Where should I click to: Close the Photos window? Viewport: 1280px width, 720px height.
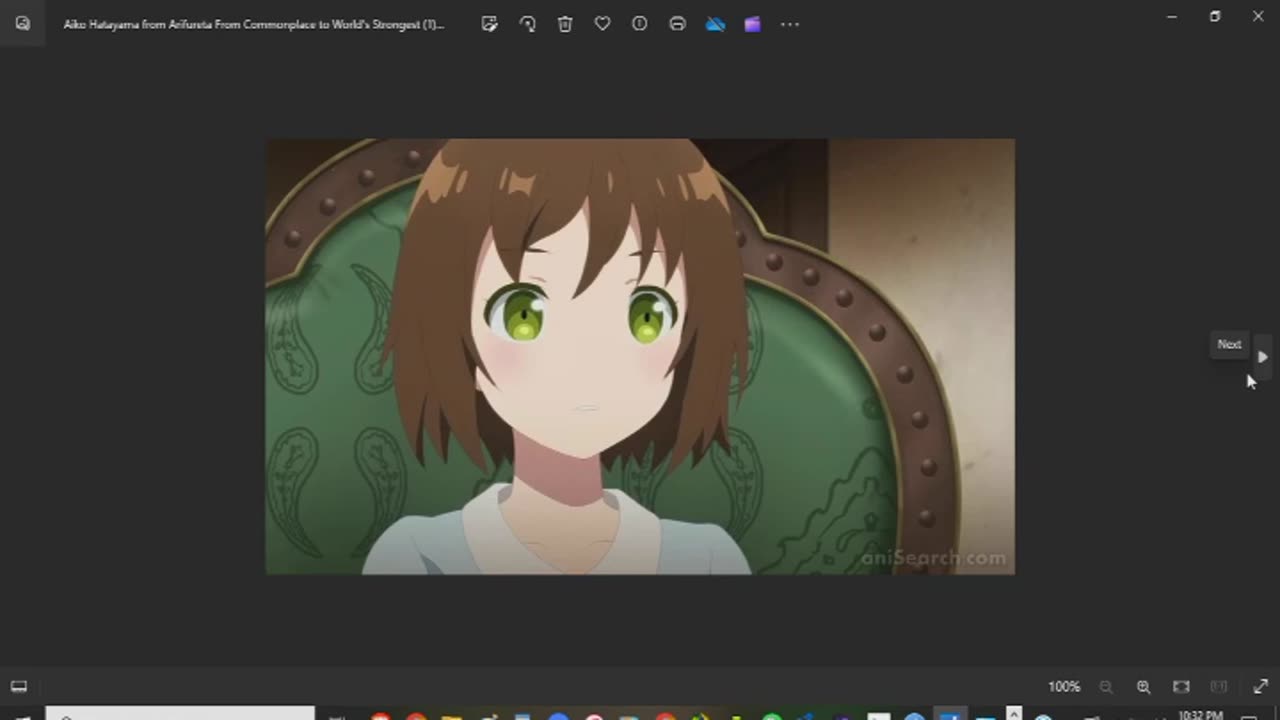pyautogui.click(x=1258, y=16)
